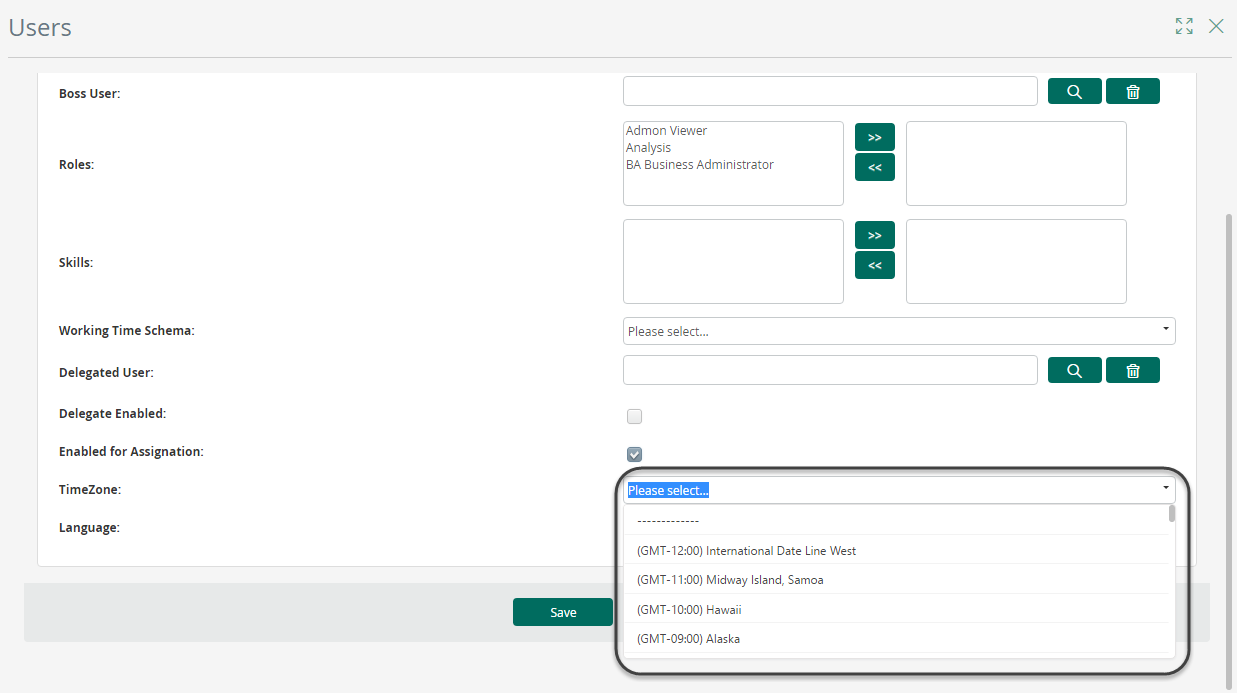Image resolution: width=1237 pixels, height=693 pixels.
Task: Click the search icon next to Delegated User
Action: pos(1074,371)
